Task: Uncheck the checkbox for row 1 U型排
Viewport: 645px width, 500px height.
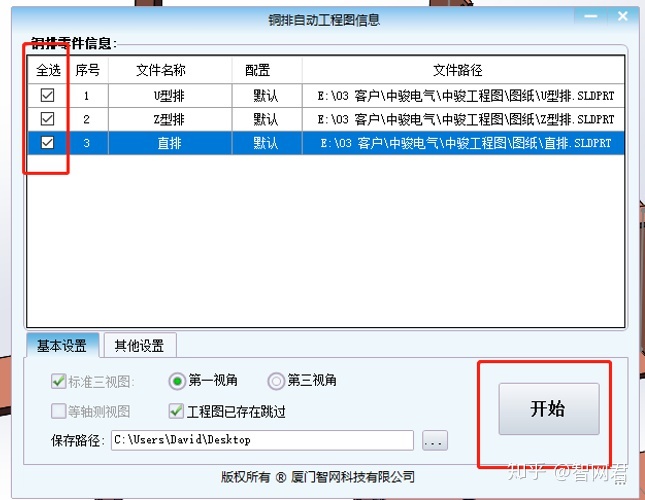Action: click(47, 95)
